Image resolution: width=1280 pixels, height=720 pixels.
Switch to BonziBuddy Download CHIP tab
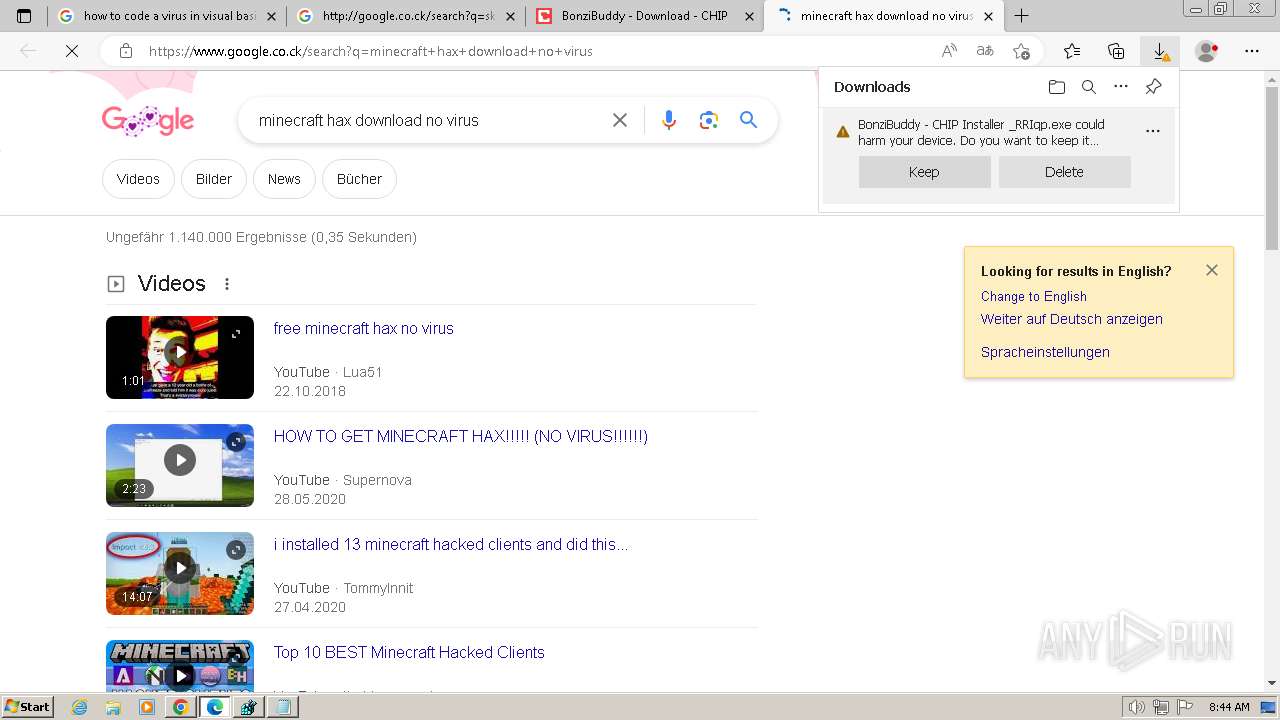click(x=643, y=16)
